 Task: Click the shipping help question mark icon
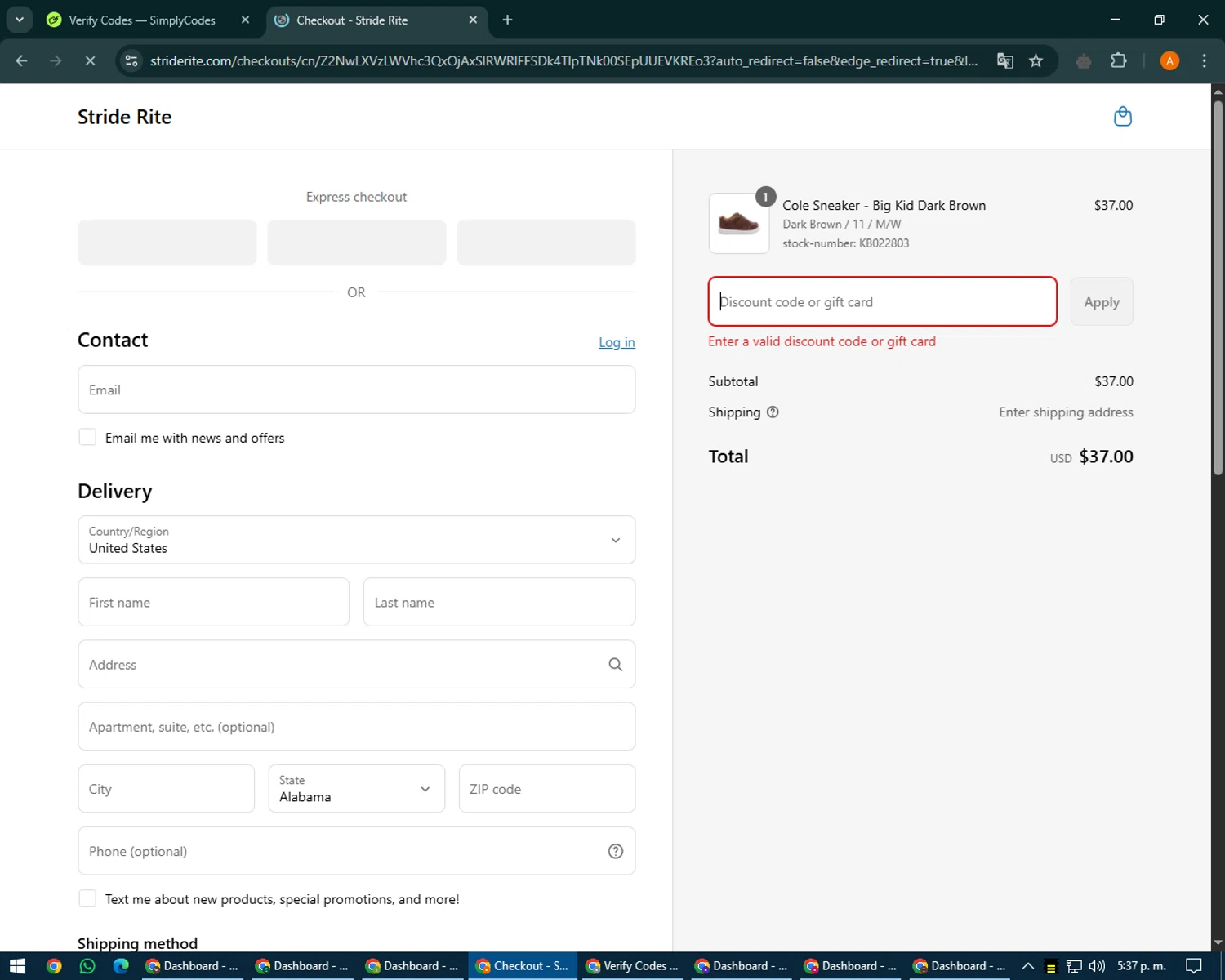tap(773, 412)
